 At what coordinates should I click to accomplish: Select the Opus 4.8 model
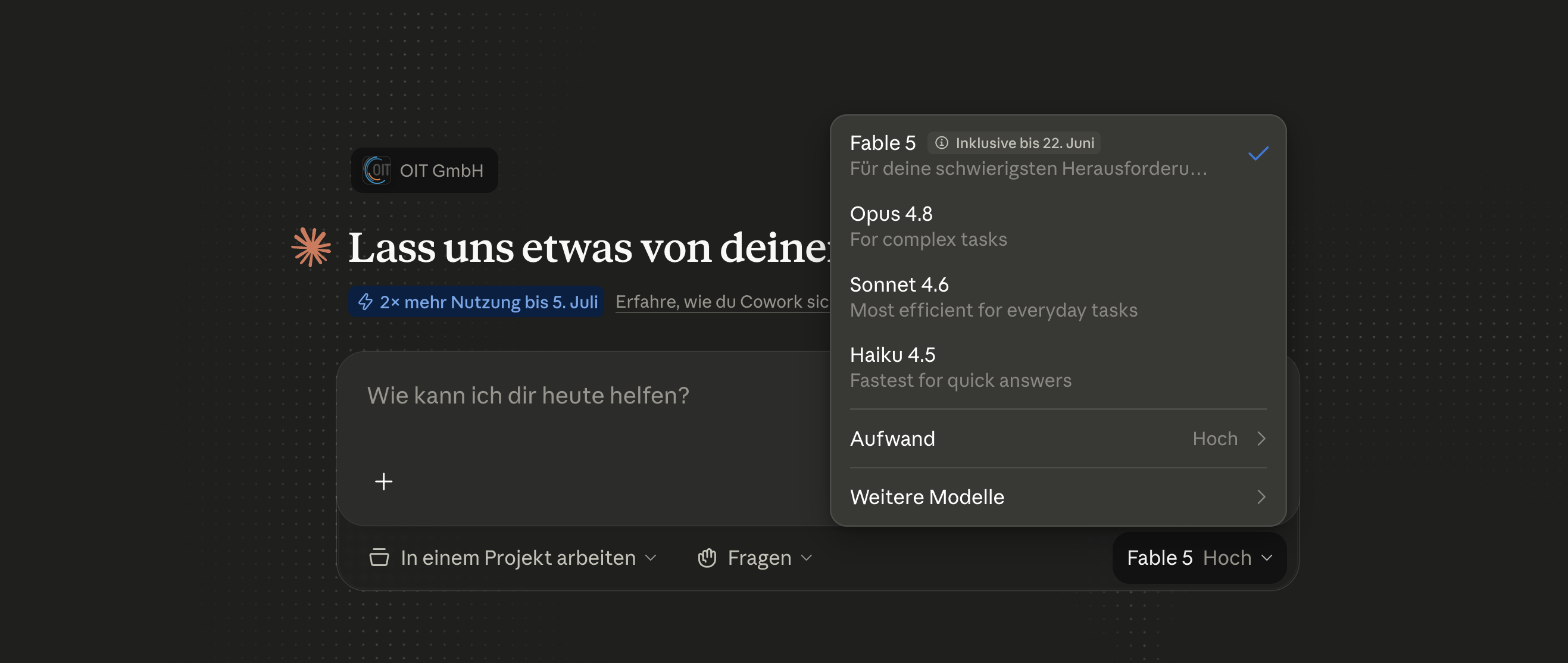click(x=1058, y=226)
